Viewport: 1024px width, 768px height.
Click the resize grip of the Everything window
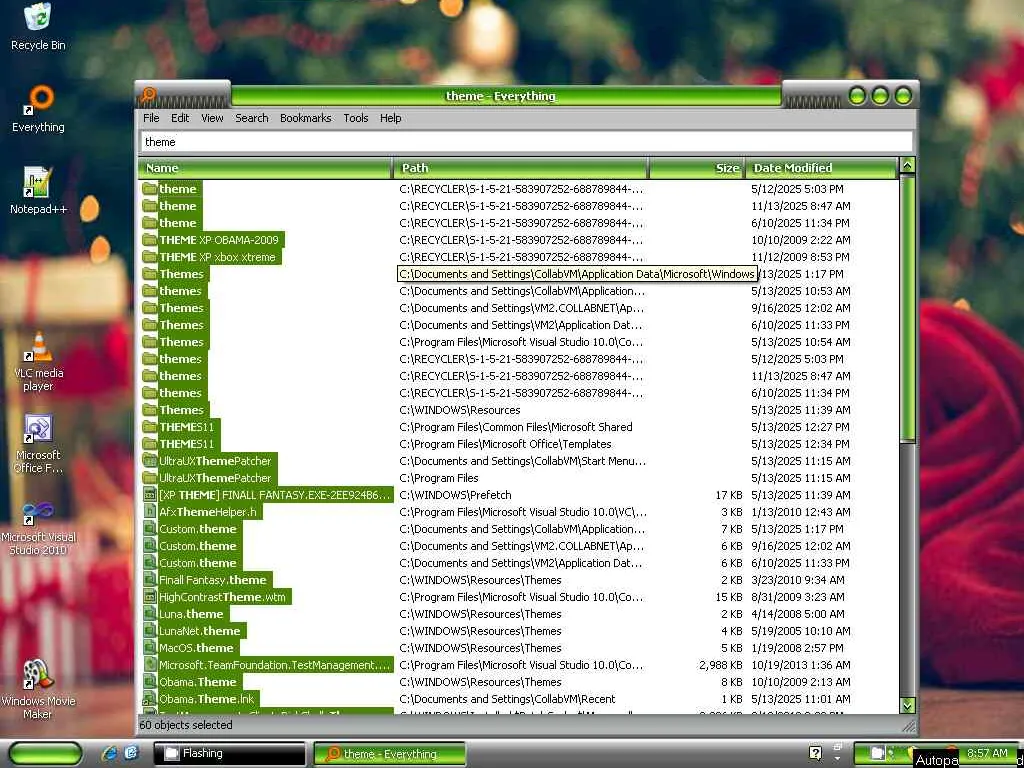tap(909, 726)
